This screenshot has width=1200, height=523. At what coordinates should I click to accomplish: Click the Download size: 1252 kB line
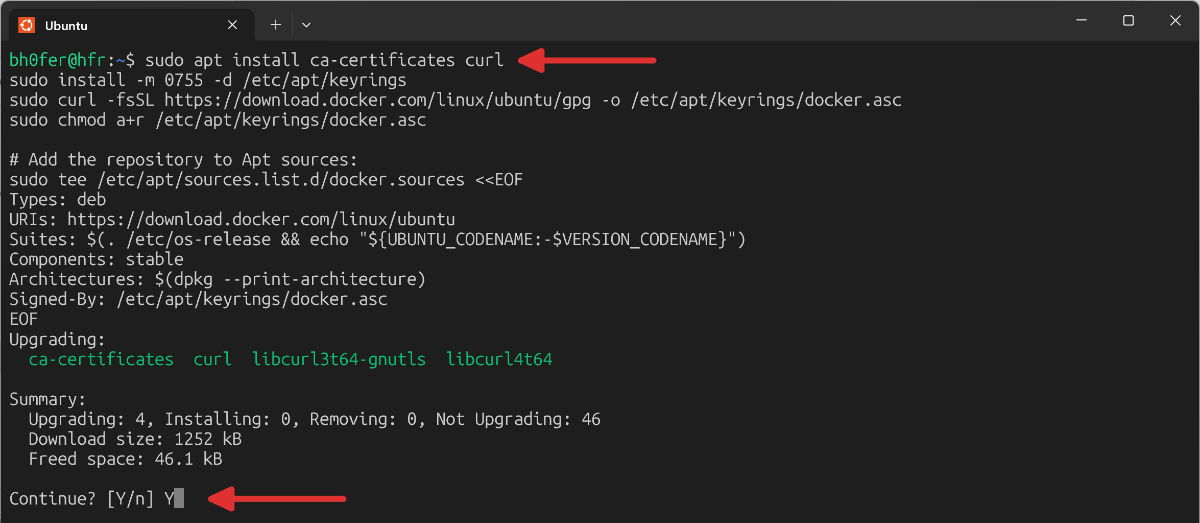coord(135,439)
